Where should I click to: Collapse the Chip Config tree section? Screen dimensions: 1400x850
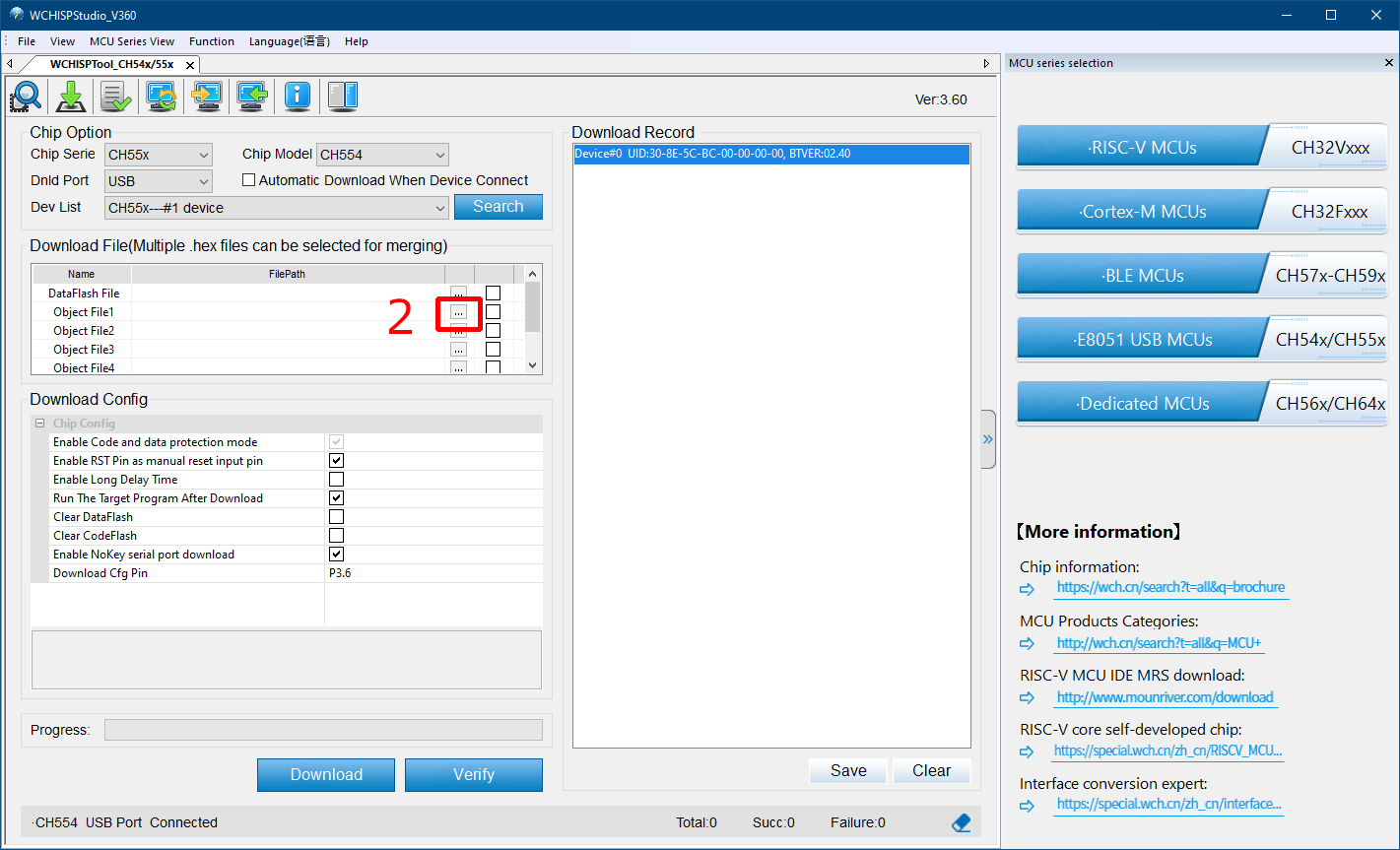click(x=40, y=423)
